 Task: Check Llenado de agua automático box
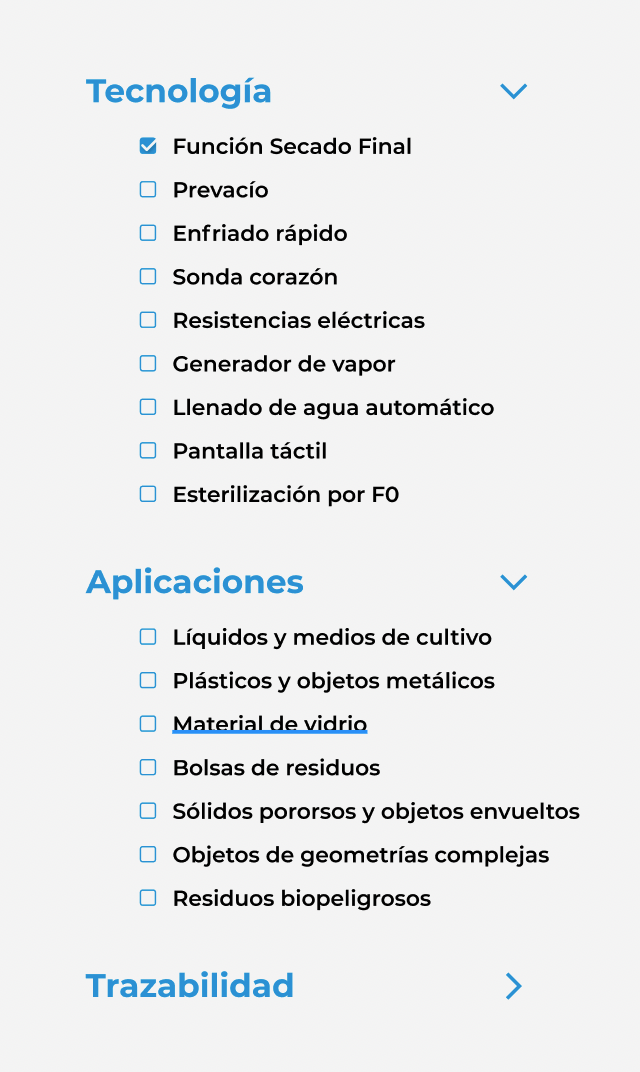click(x=148, y=407)
